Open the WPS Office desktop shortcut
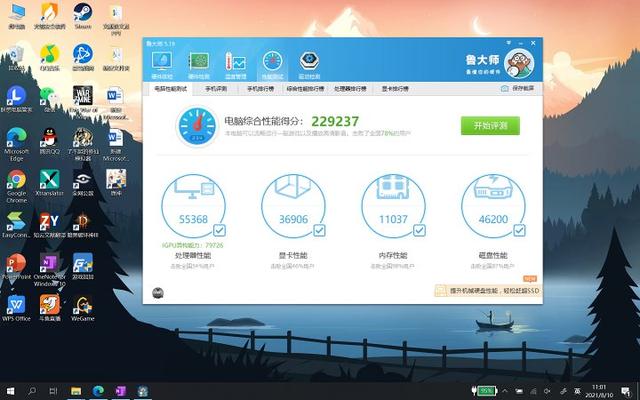Viewport: 640px width, 400px height. click(16, 308)
